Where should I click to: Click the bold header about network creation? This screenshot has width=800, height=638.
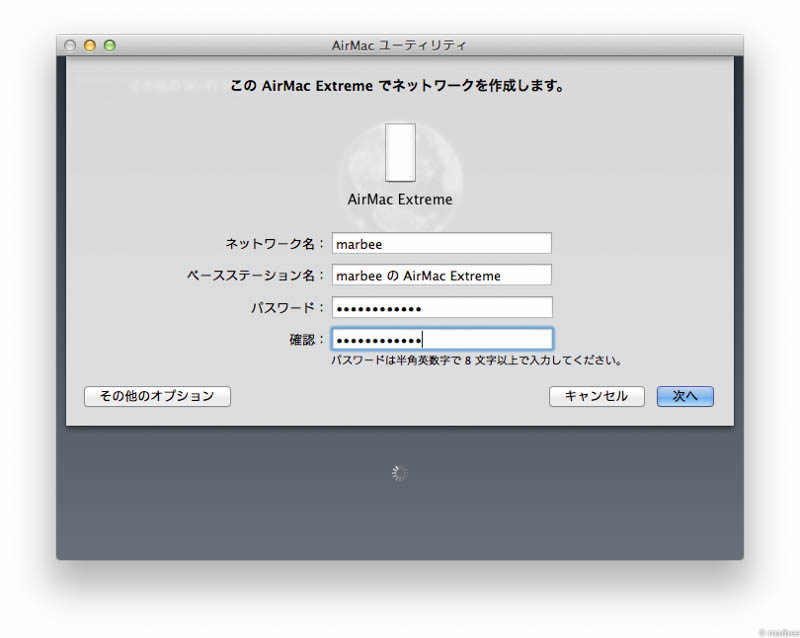point(400,86)
